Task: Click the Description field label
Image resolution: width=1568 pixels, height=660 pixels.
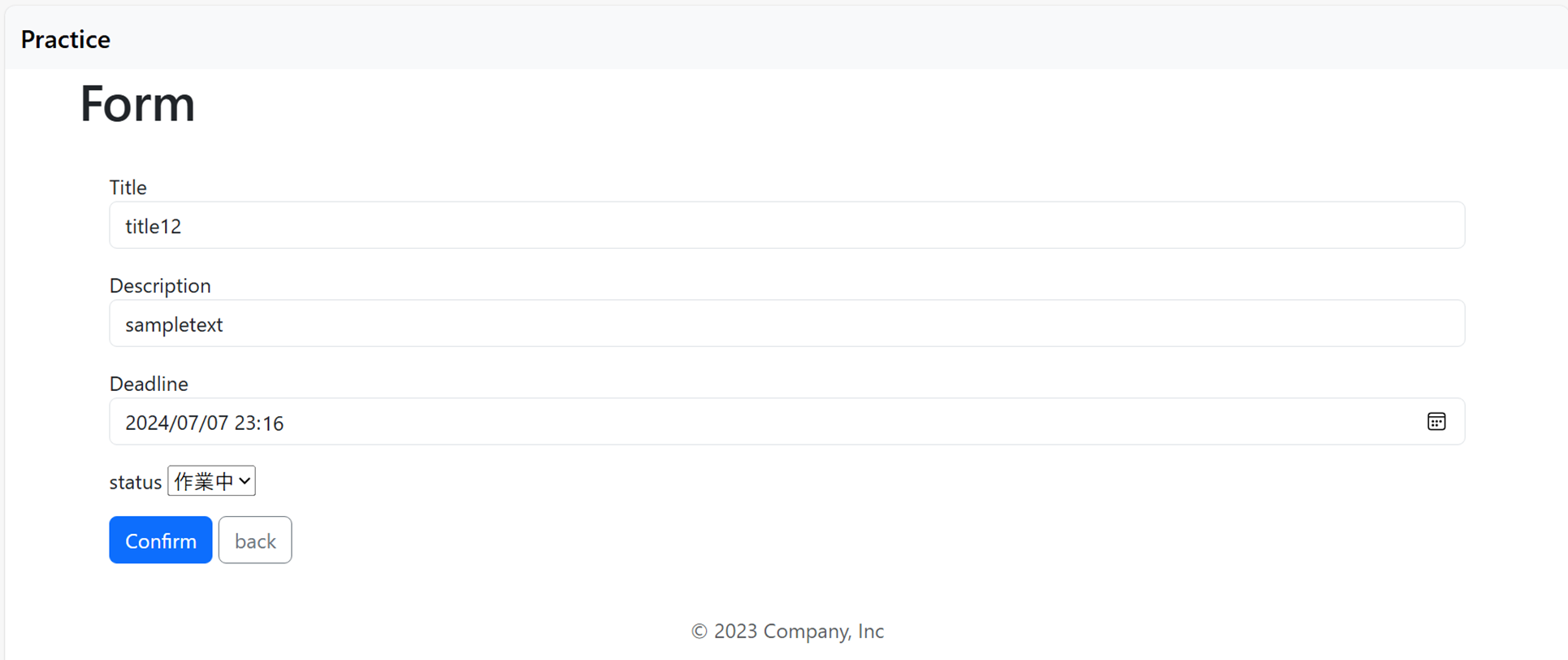Action: click(160, 286)
